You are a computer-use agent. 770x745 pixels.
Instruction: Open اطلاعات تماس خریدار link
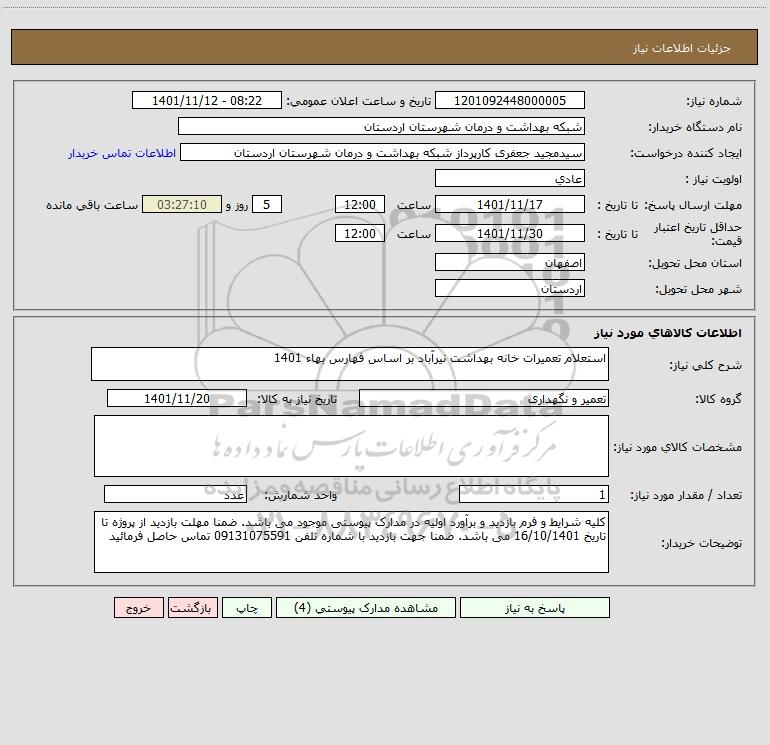pyautogui.click(x=122, y=153)
